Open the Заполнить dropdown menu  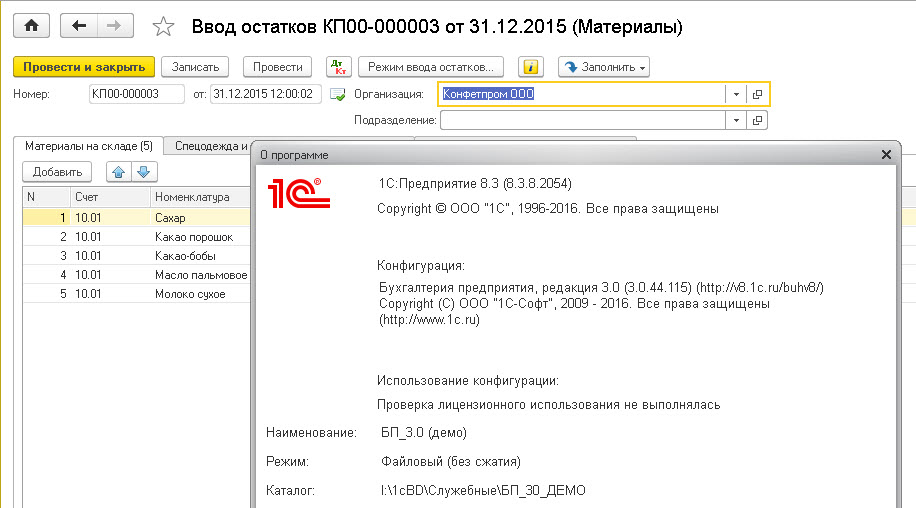pyautogui.click(x=603, y=67)
